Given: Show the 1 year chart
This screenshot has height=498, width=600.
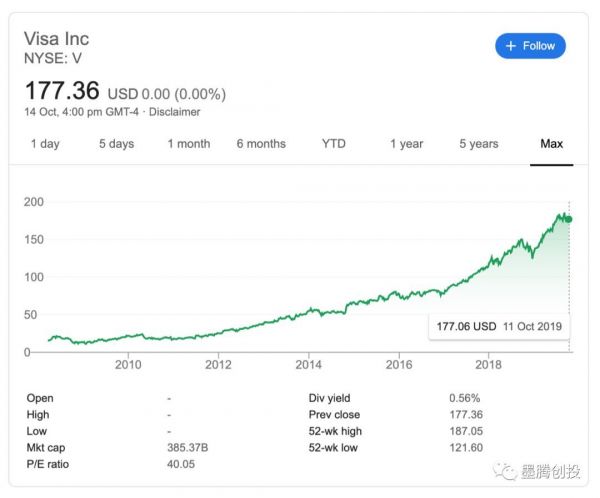Looking at the screenshot, I should (x=406, y=144).
